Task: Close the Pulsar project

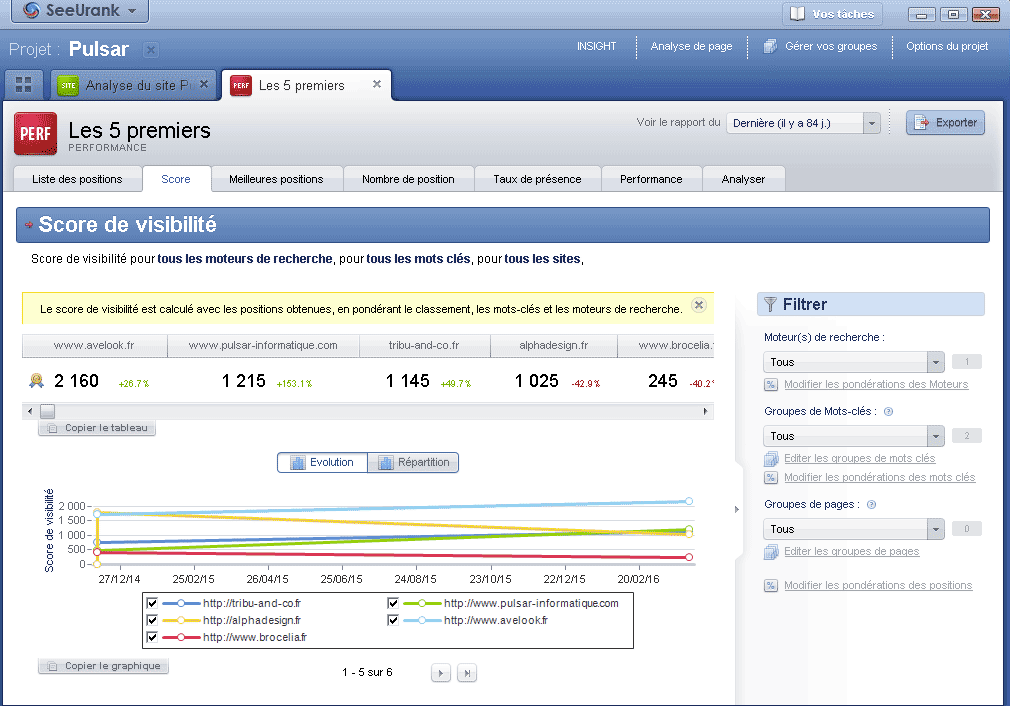Action: click(151, 50)
